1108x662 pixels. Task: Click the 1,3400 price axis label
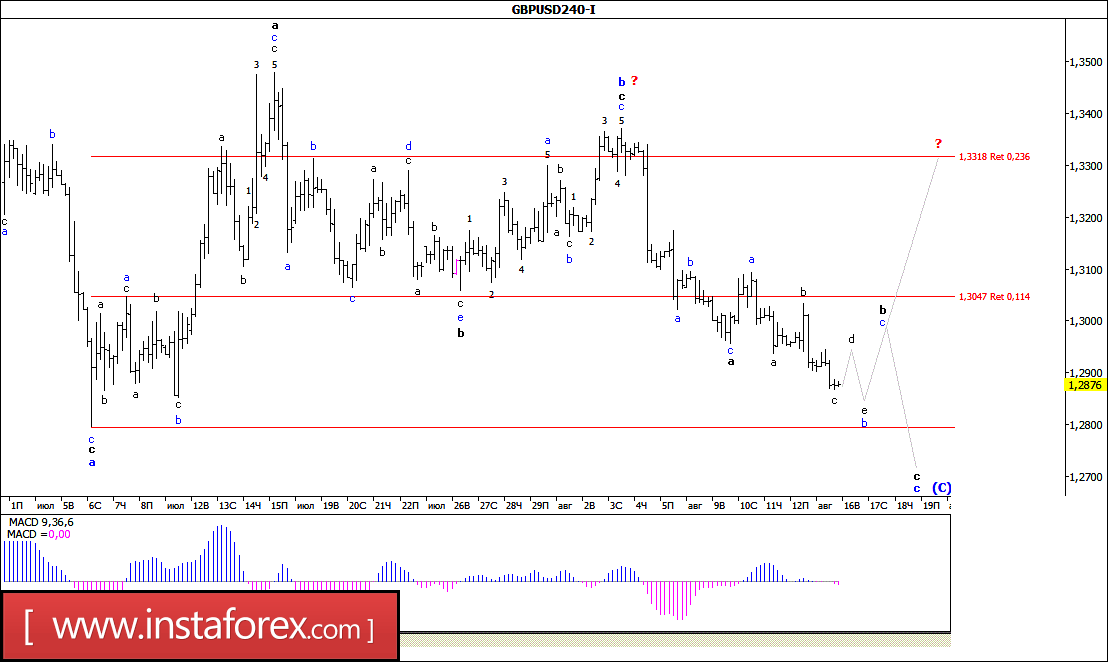[x=1085, y=114]
